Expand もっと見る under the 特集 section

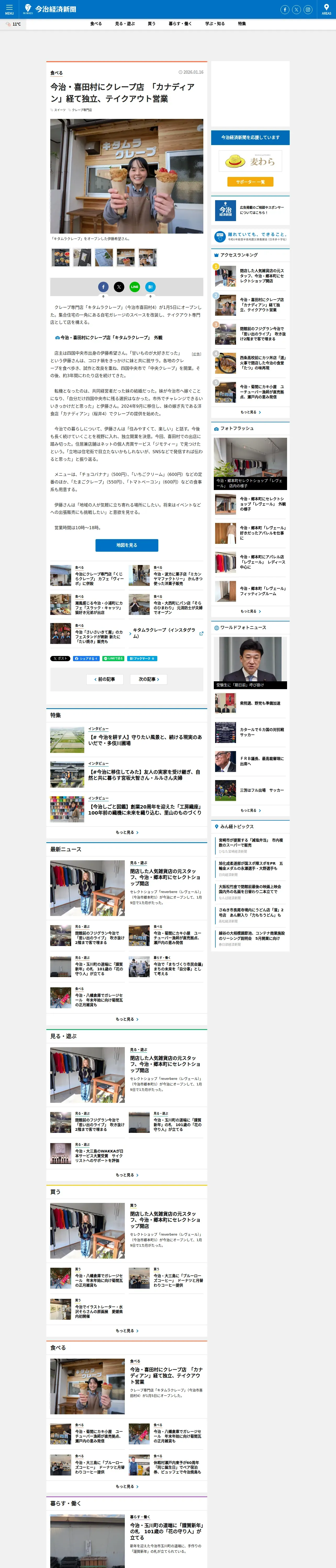click(127, 832)
